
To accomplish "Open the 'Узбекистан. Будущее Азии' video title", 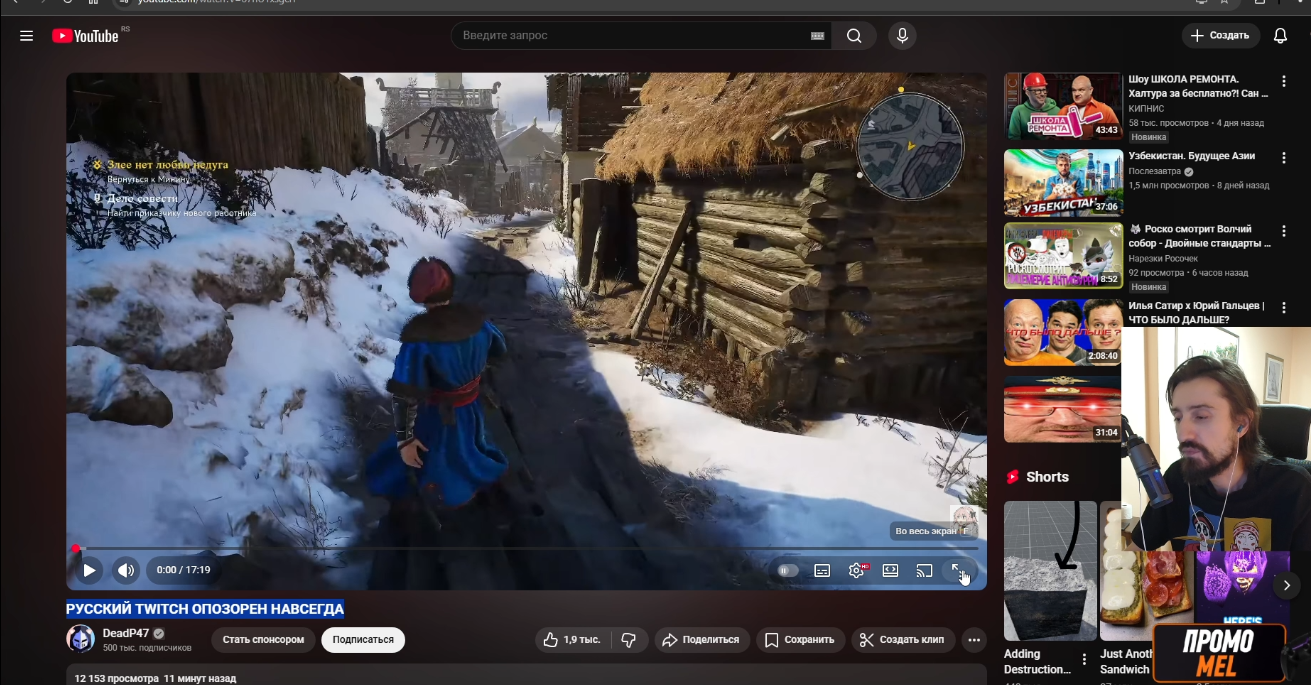I will 1192,156.
